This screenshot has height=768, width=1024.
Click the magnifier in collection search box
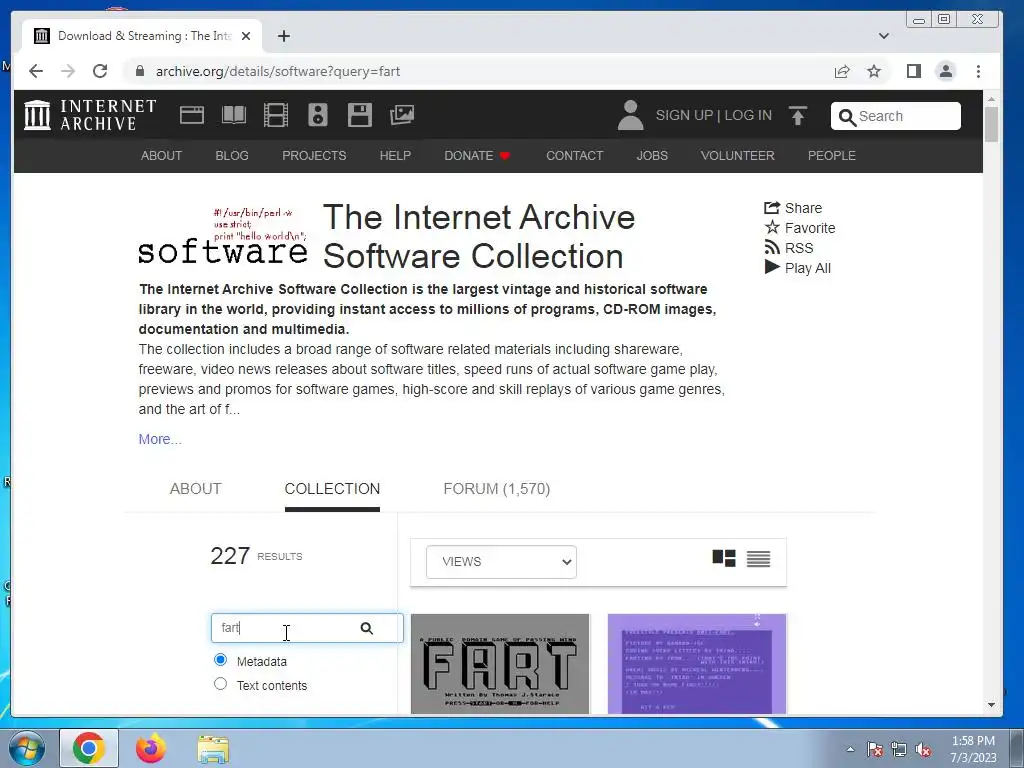[x=366, y=628]
